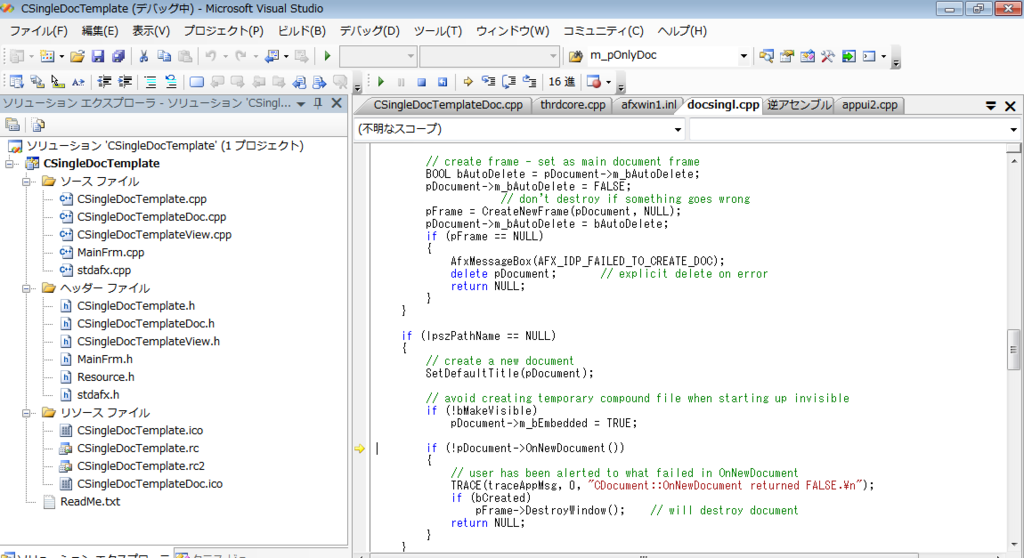Open the Object Browser toolbar icon
Image resolution: width=1024 pixels, height=558 pixels.
point(807,56)
